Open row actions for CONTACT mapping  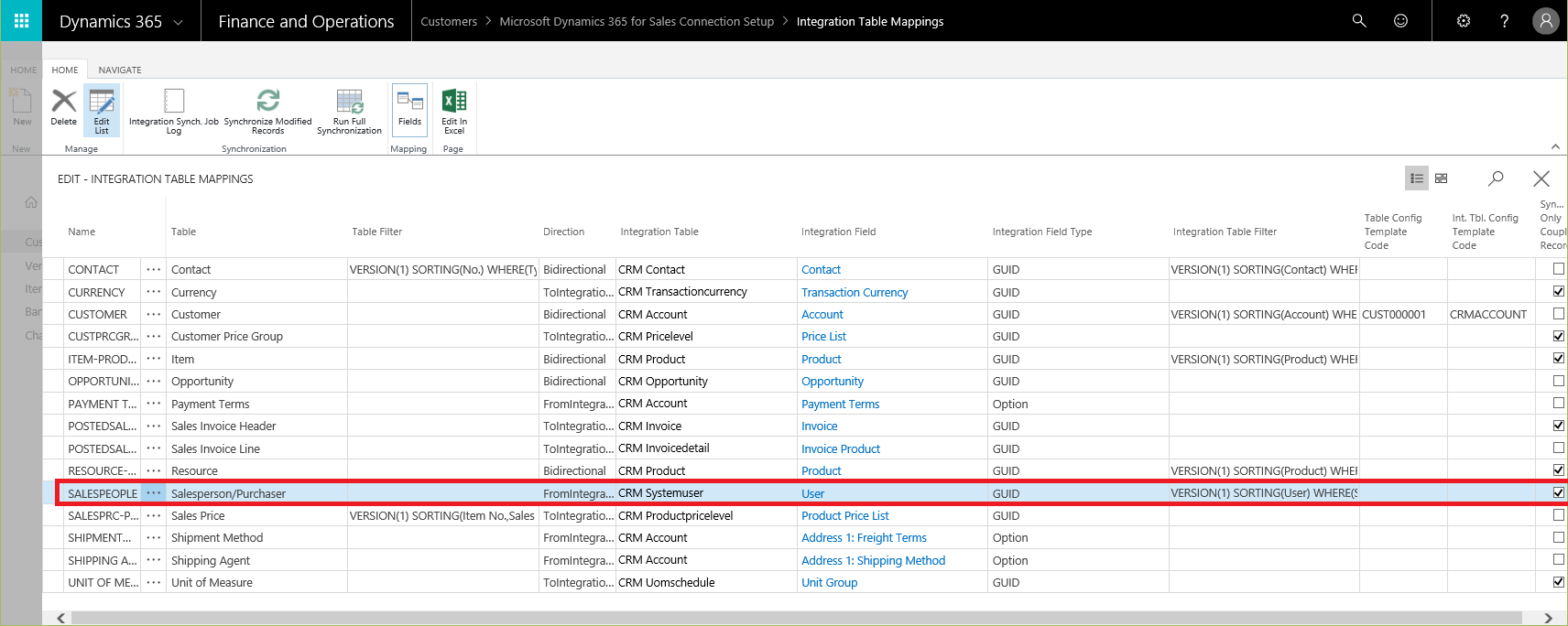point(153,269)
